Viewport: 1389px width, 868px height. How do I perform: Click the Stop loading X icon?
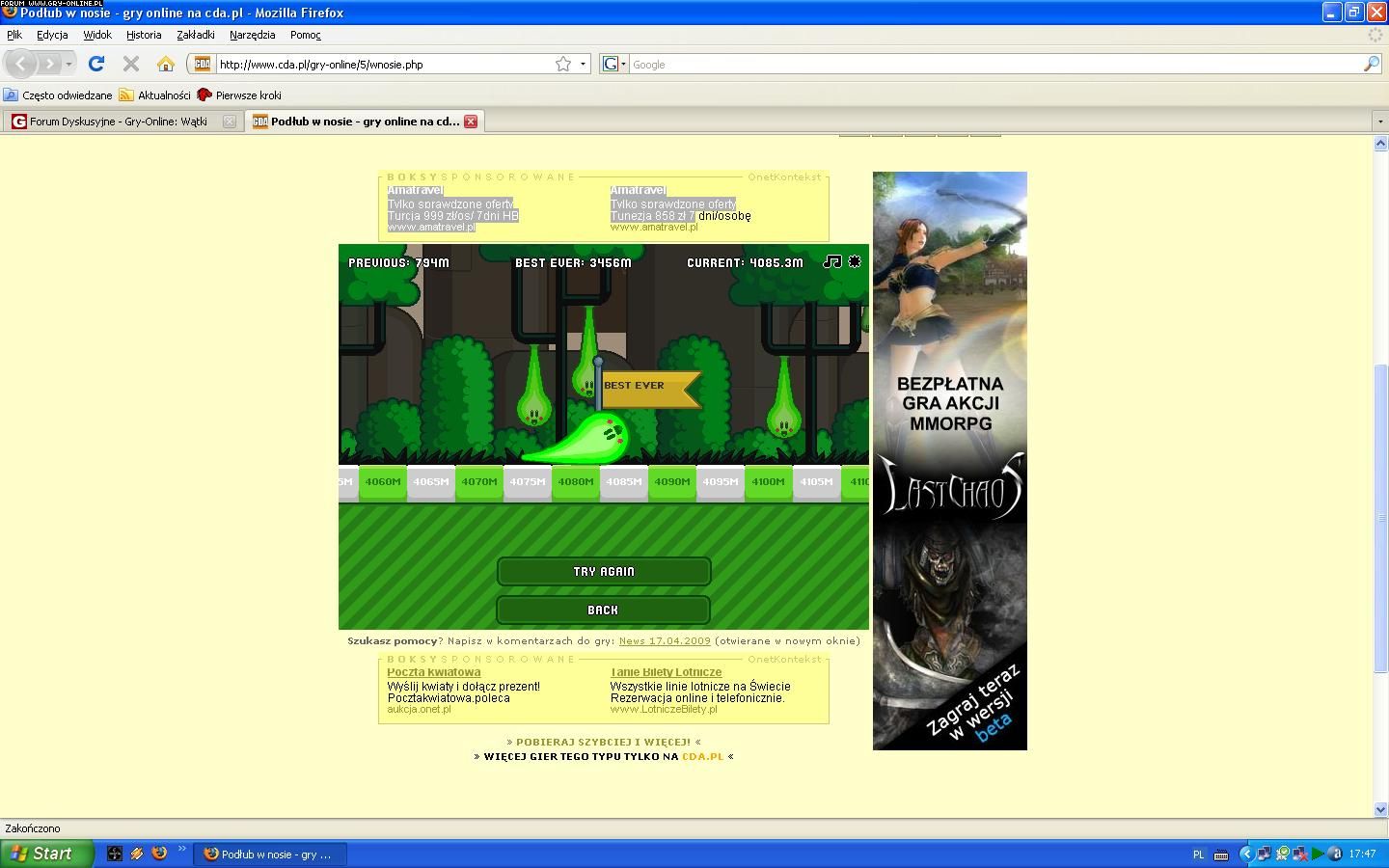(131, 64)
